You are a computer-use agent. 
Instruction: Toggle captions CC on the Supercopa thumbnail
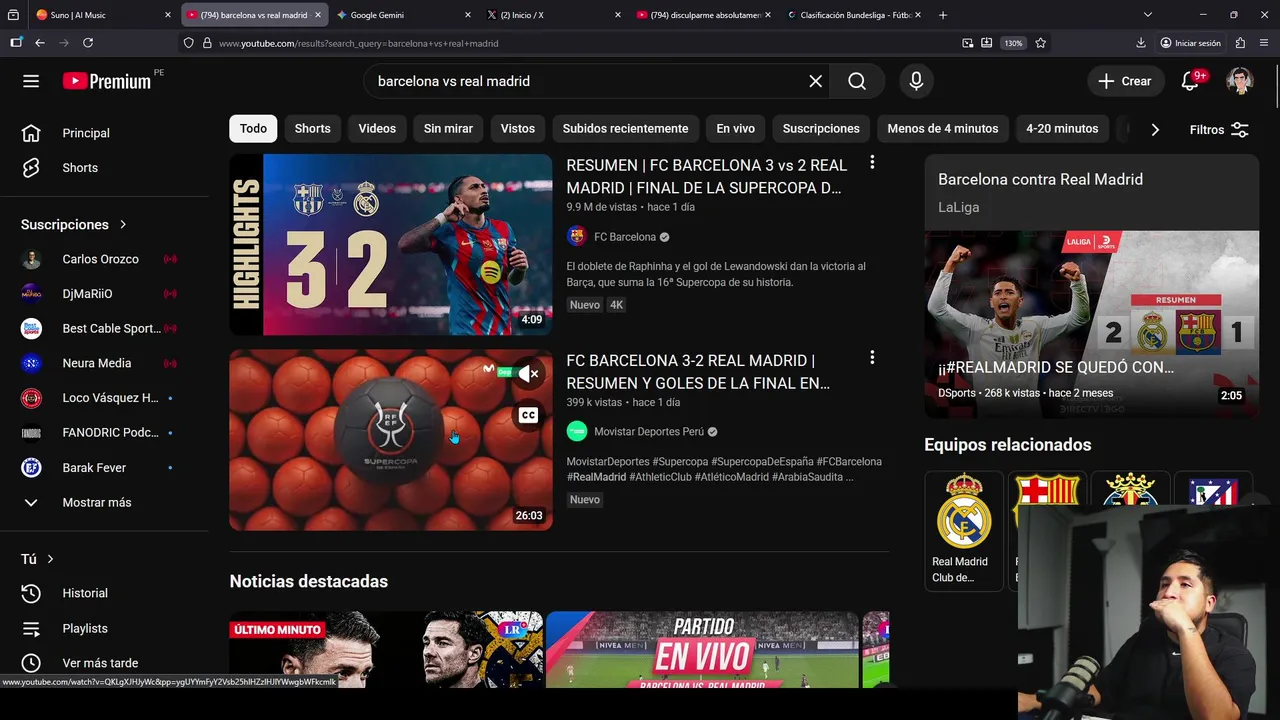tap(528, 415)
